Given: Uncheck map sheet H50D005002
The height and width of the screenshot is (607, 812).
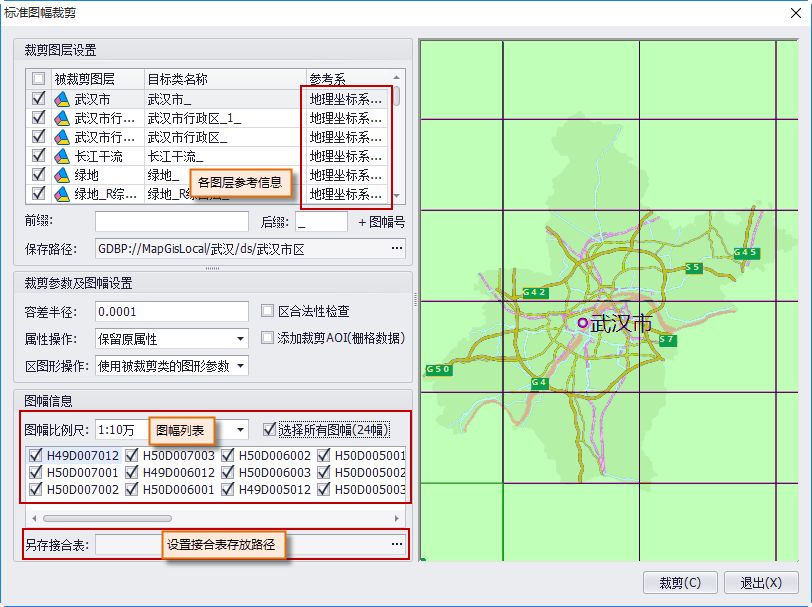Looking at the screenshot, I should point(324,472).
